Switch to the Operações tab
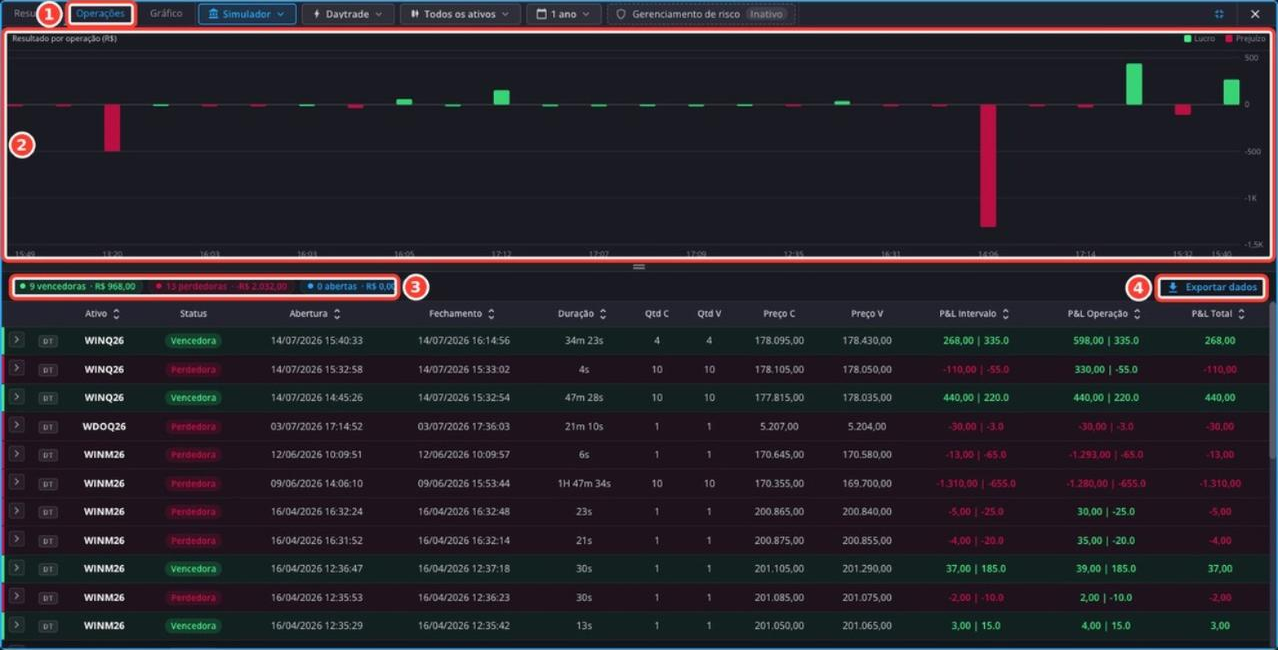 pyautogui.click(x=100, y=14)
